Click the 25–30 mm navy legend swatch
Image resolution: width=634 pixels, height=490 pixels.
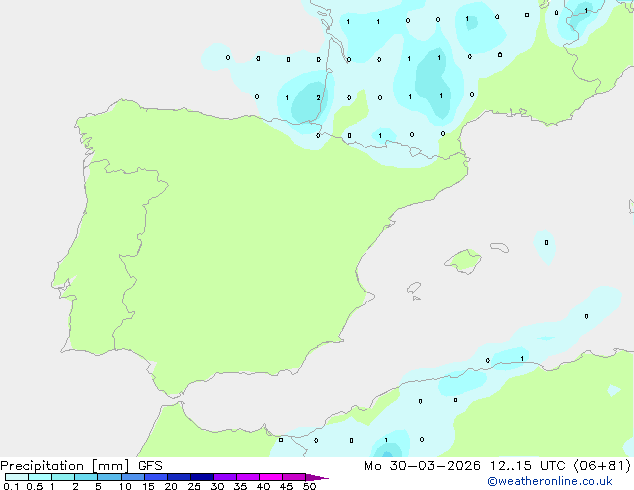click(202, 477)
